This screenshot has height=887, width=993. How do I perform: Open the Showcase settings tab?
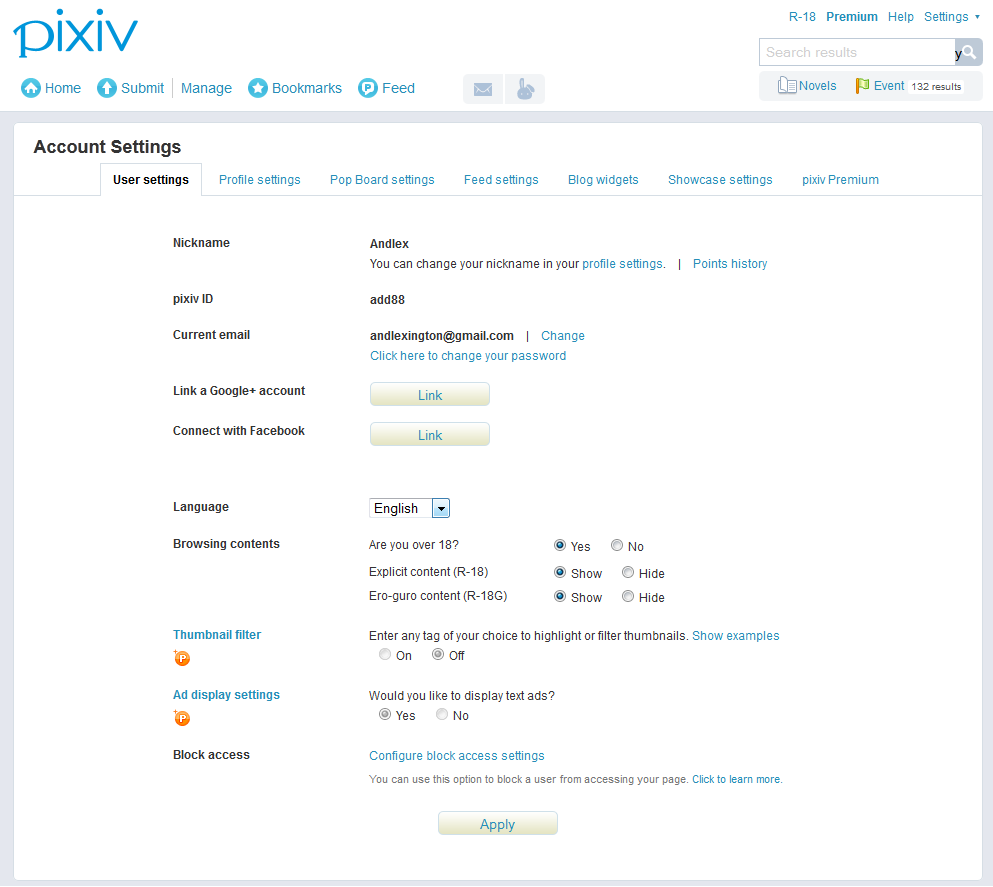pyautogui.click(x=720, y=180)
